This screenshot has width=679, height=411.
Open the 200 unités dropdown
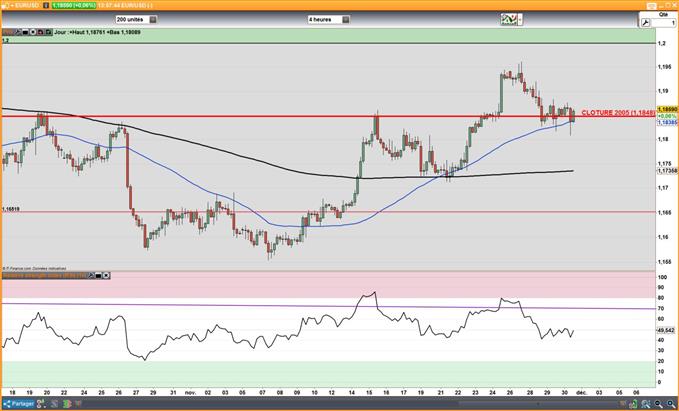click(x=136, y=19)
